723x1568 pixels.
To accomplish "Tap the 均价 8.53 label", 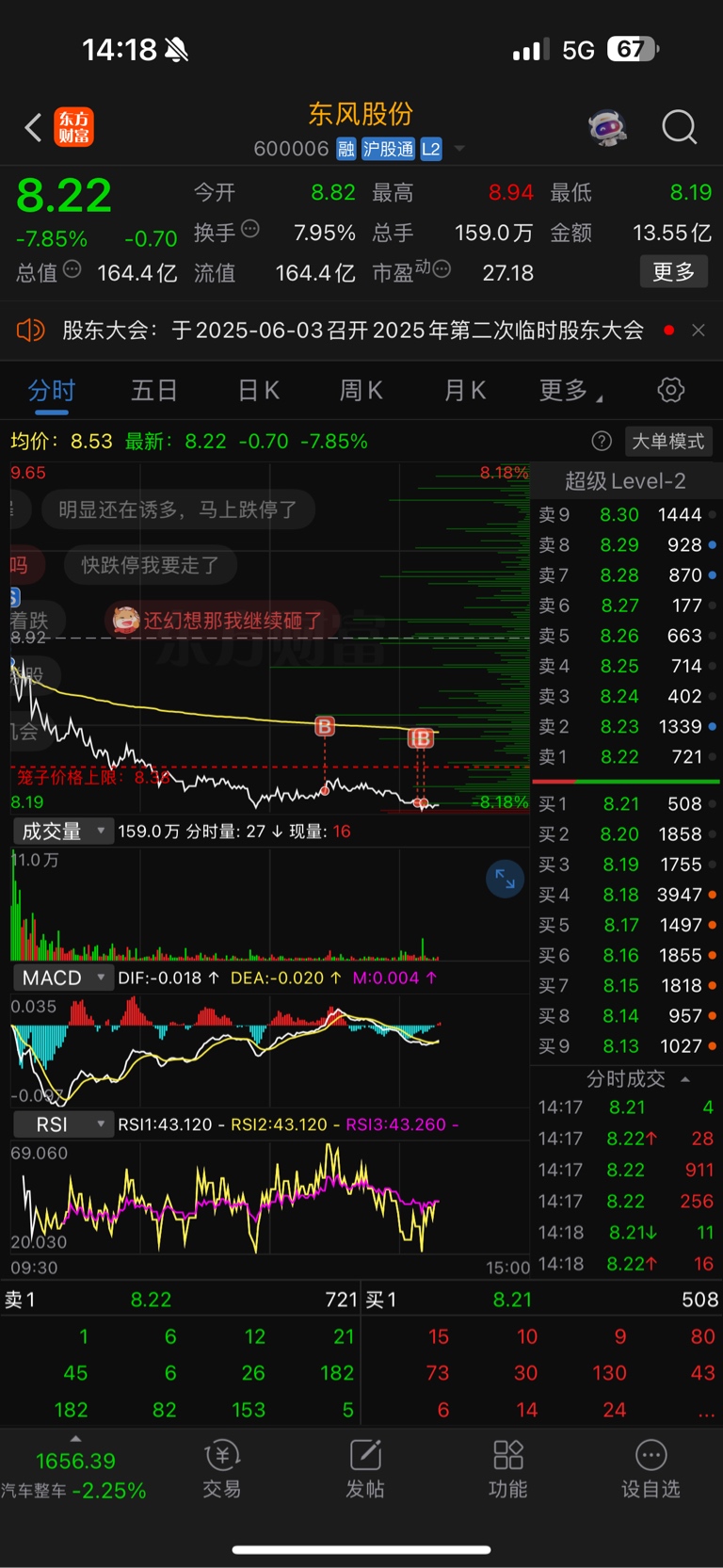I will pyautogui.click(x=61, y=441).
